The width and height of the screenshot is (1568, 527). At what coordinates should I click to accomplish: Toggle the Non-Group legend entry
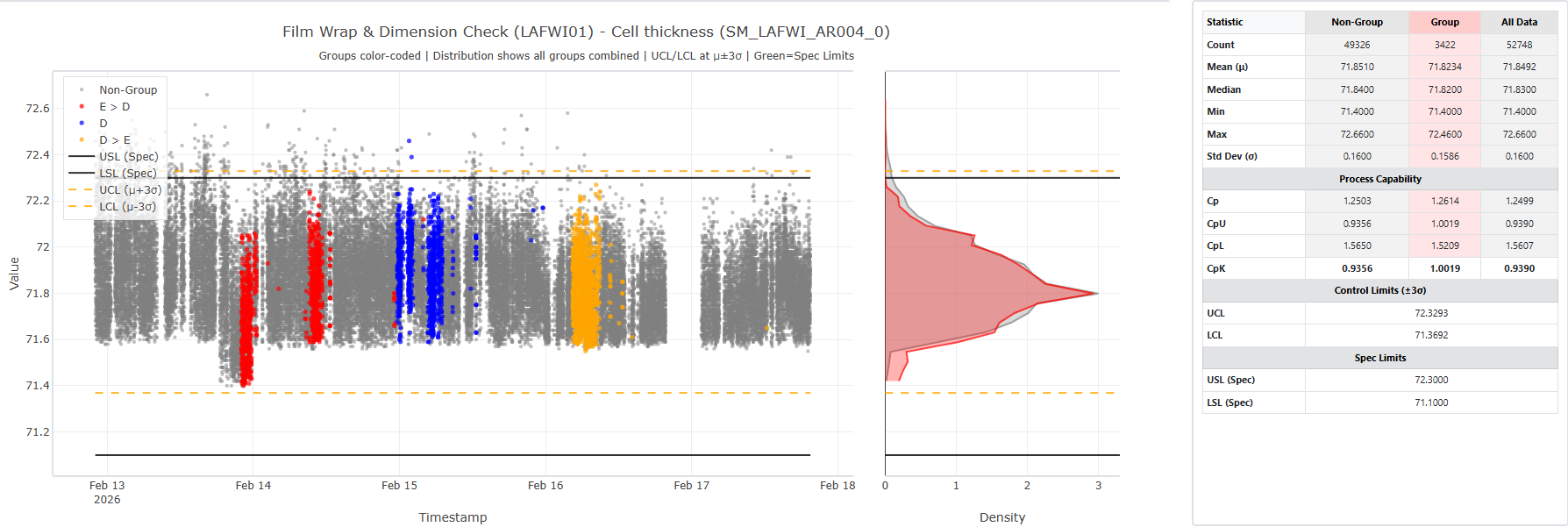coord(127,89)
